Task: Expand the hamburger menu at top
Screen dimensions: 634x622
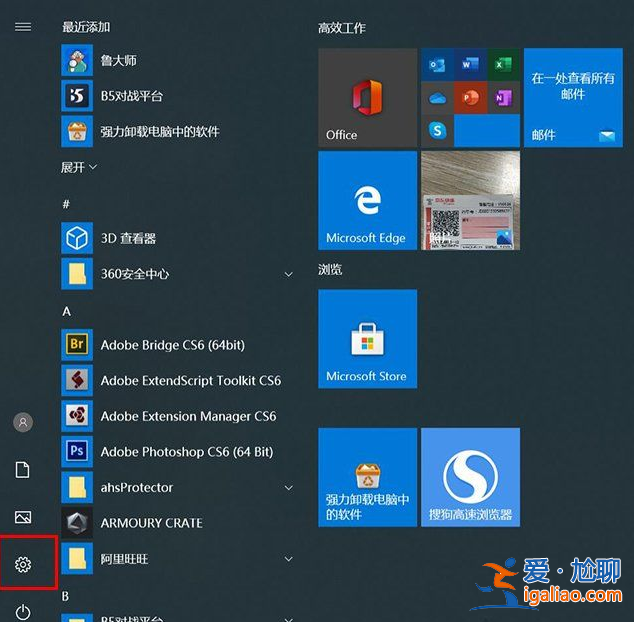Action: click(x=23, y=27)
